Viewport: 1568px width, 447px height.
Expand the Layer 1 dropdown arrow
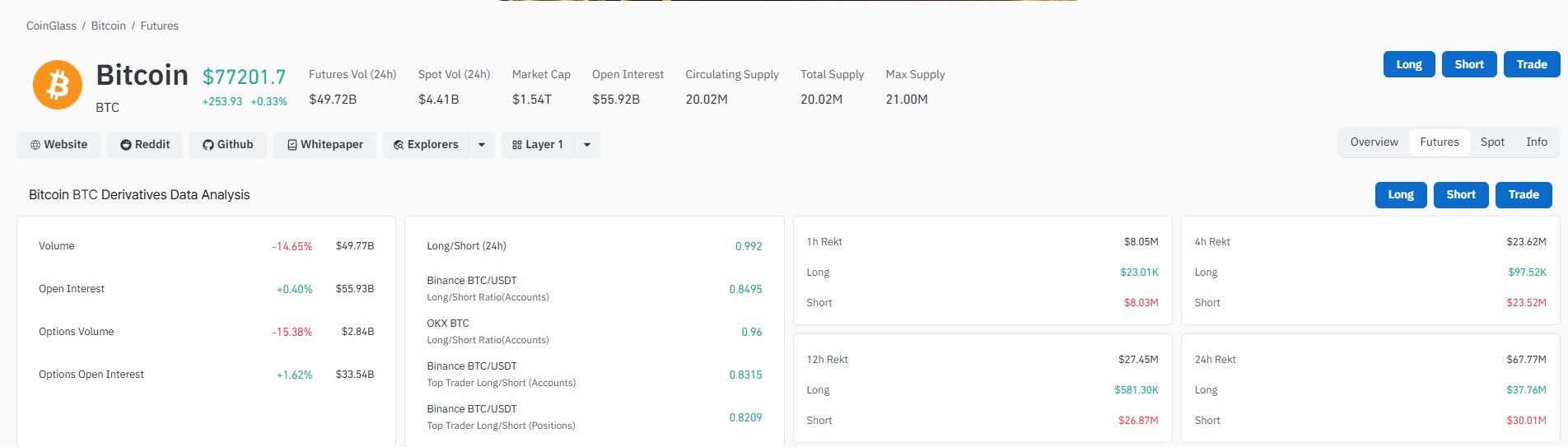click(587, 145)
